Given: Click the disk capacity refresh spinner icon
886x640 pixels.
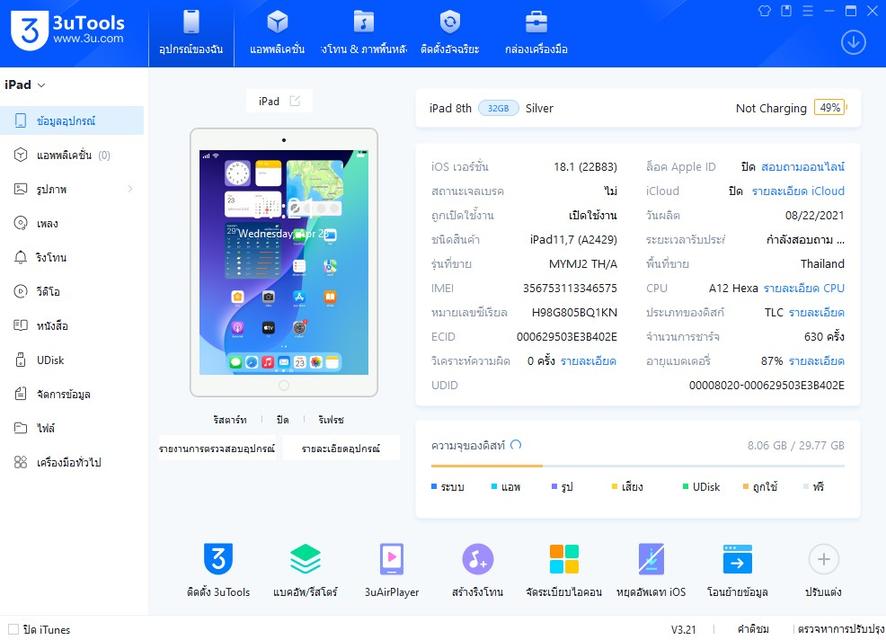Looking at the screenshot, I should [515, 445].
